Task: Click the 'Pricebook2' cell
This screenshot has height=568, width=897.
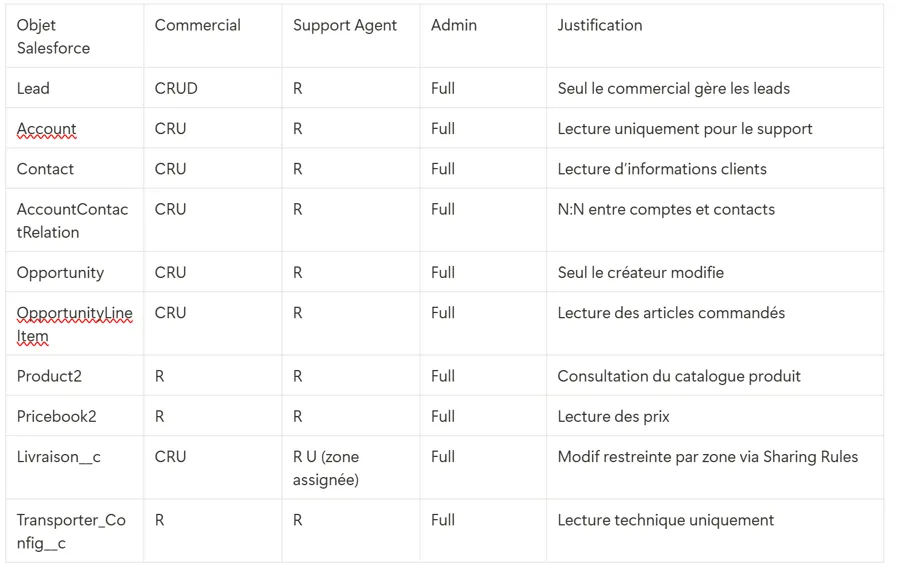Action: [56, 416]
